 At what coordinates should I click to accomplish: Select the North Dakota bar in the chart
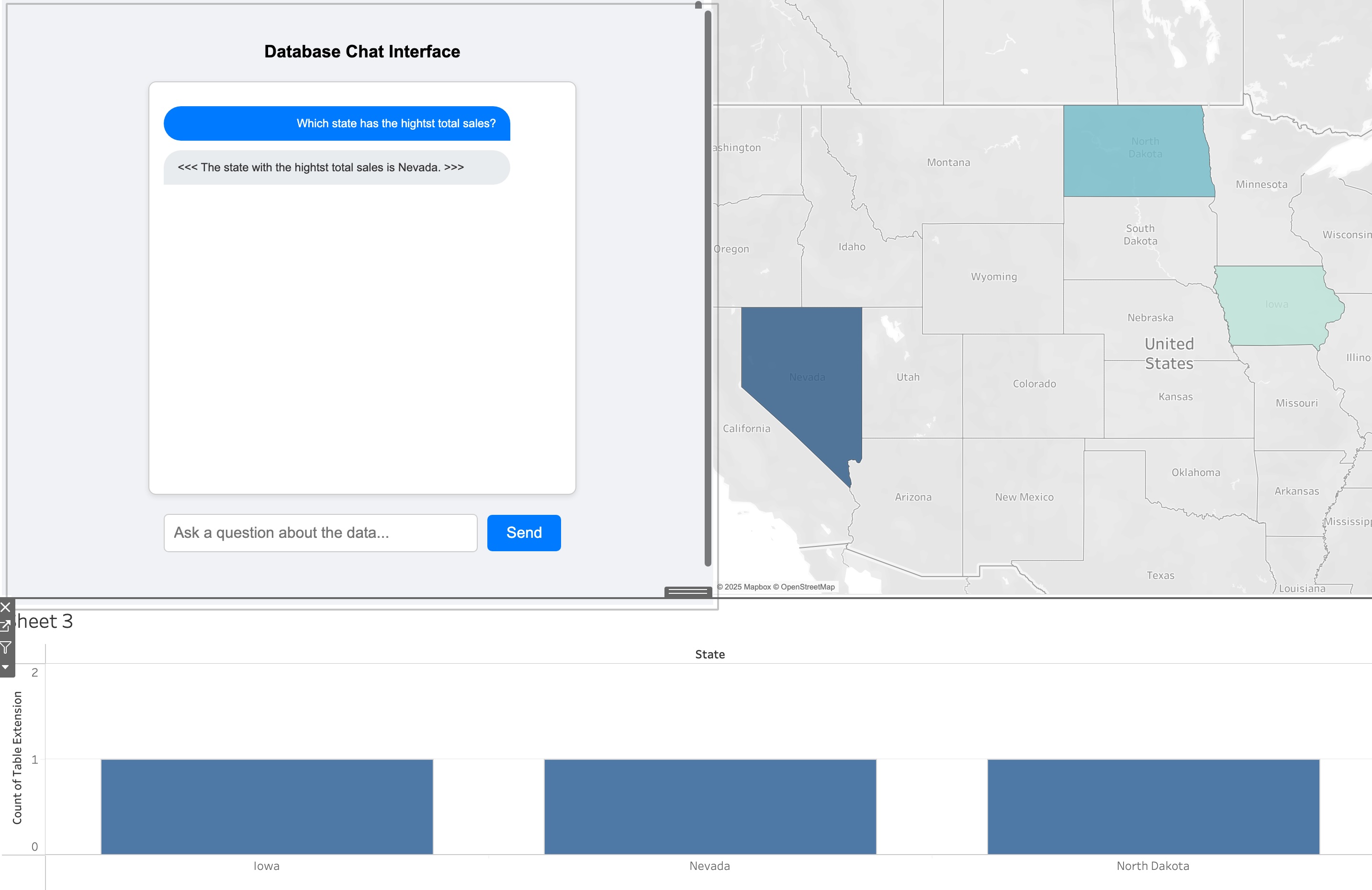tap(1153, 806)
